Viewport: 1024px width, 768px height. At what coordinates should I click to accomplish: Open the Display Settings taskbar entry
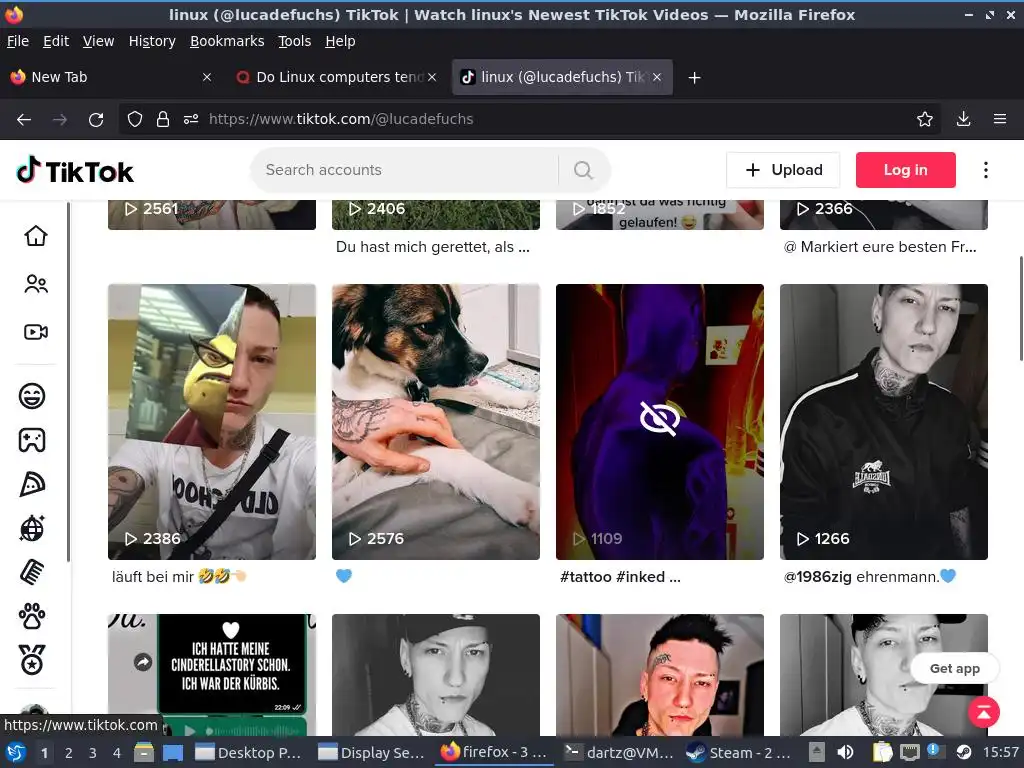372,753
